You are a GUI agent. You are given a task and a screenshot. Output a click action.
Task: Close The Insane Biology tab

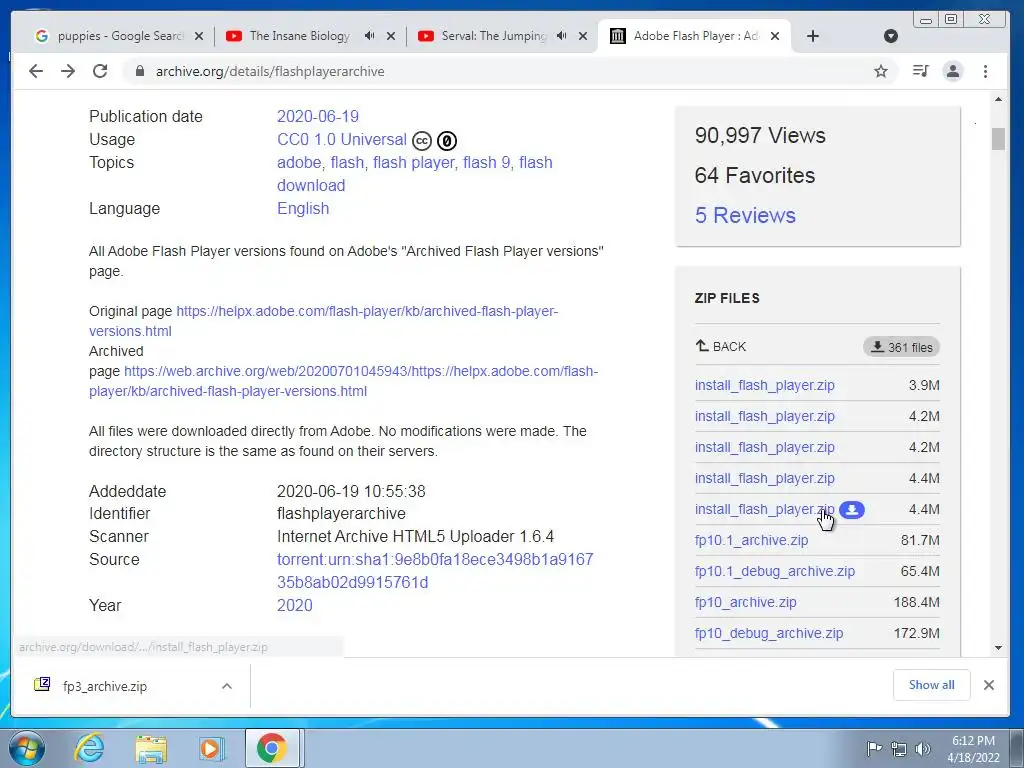click(391, 36)
